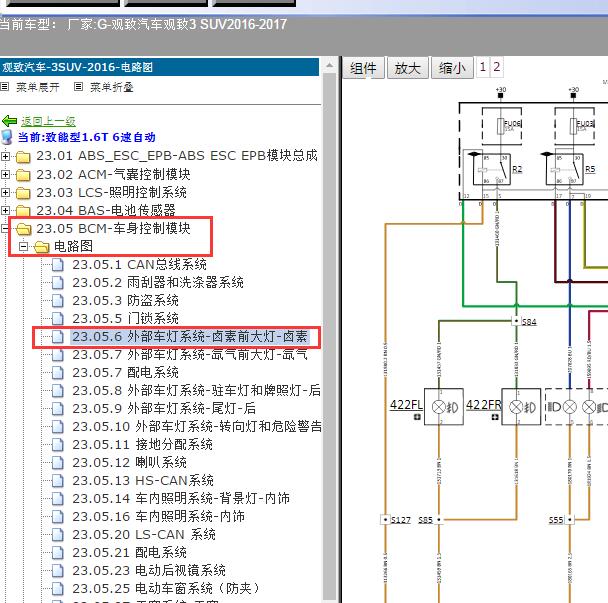Image resolution: width=608 pixels, height=603 pixels.
Task: Open 23.05.2 雨刮器和洗涤器系统
Action: 158,283
